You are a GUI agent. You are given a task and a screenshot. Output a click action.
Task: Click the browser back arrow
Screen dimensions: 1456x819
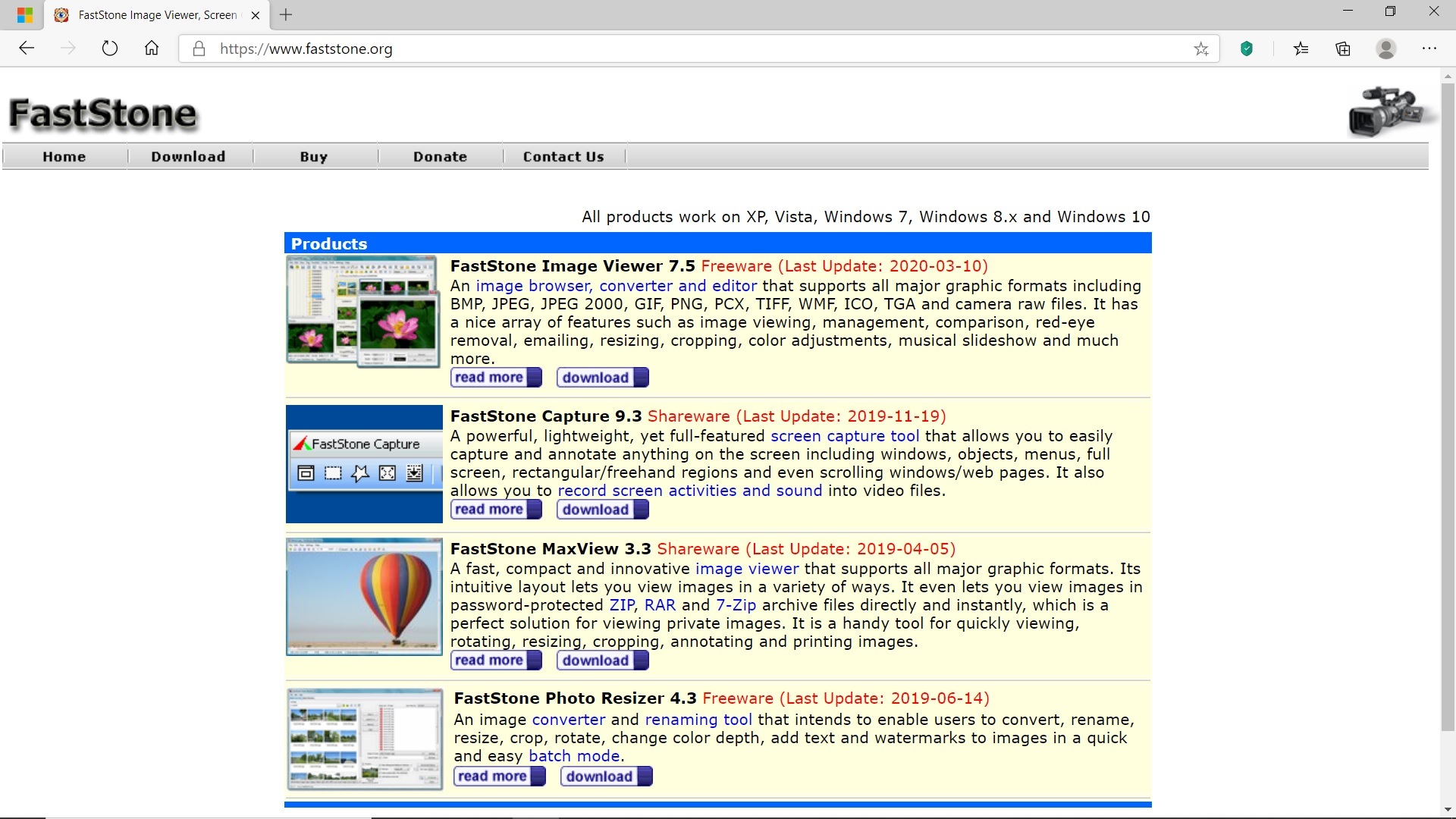[27, 49]
